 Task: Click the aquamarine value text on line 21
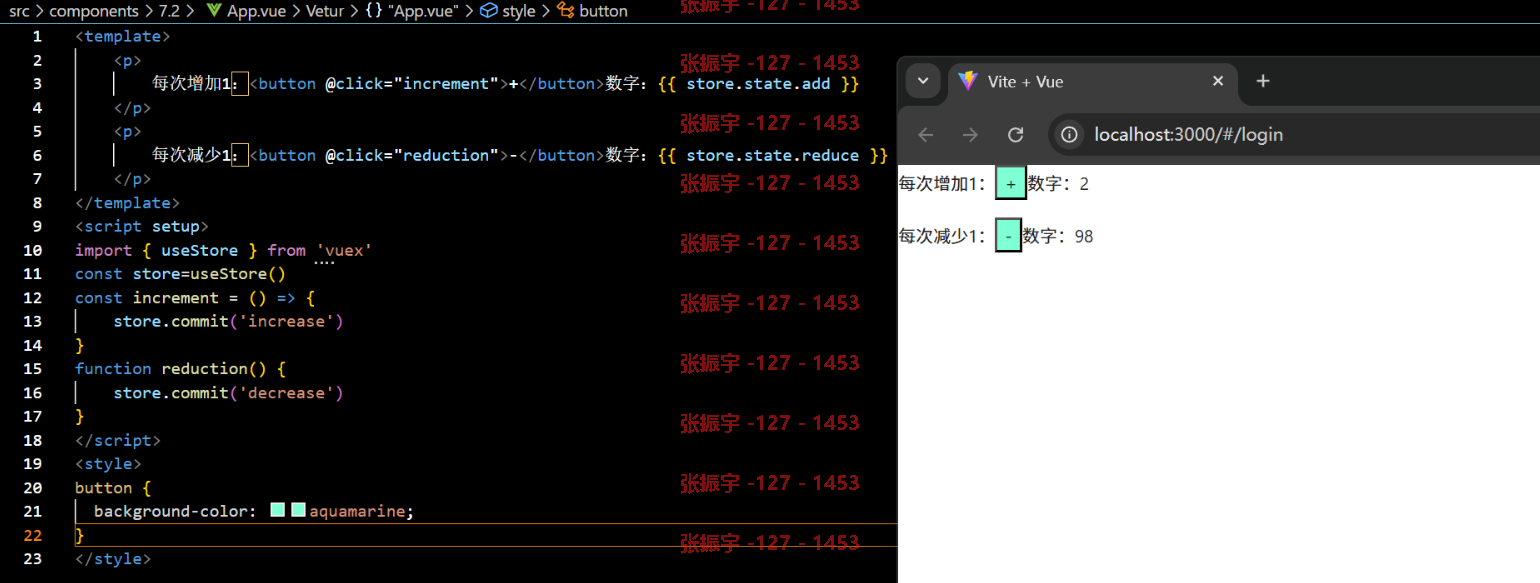(x=357, y=511)
